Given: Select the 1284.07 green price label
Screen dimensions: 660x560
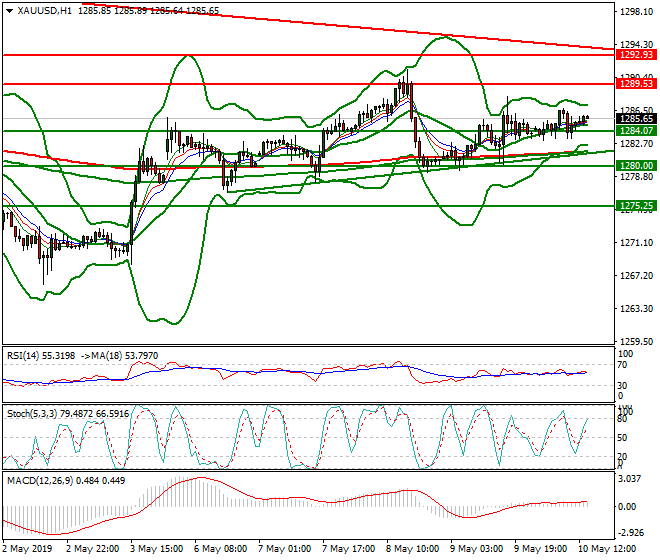Looking at the screenshot, I should 636,131.
